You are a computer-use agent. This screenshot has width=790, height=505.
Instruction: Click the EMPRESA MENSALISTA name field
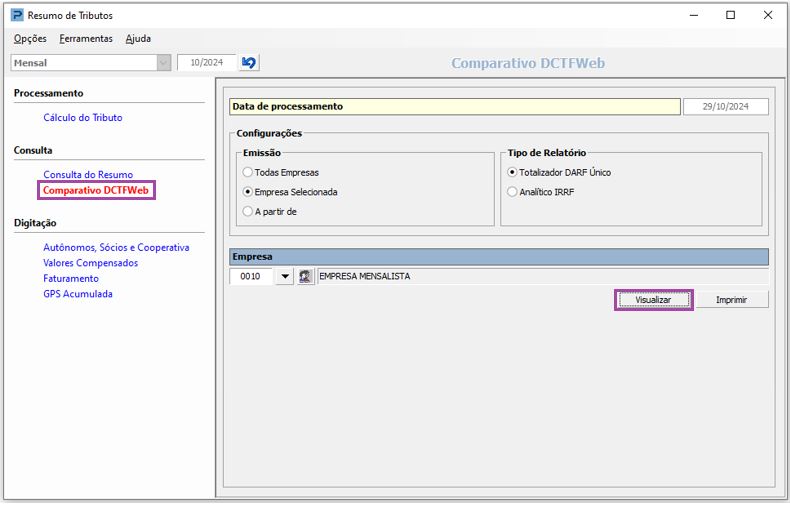(543, 276)
